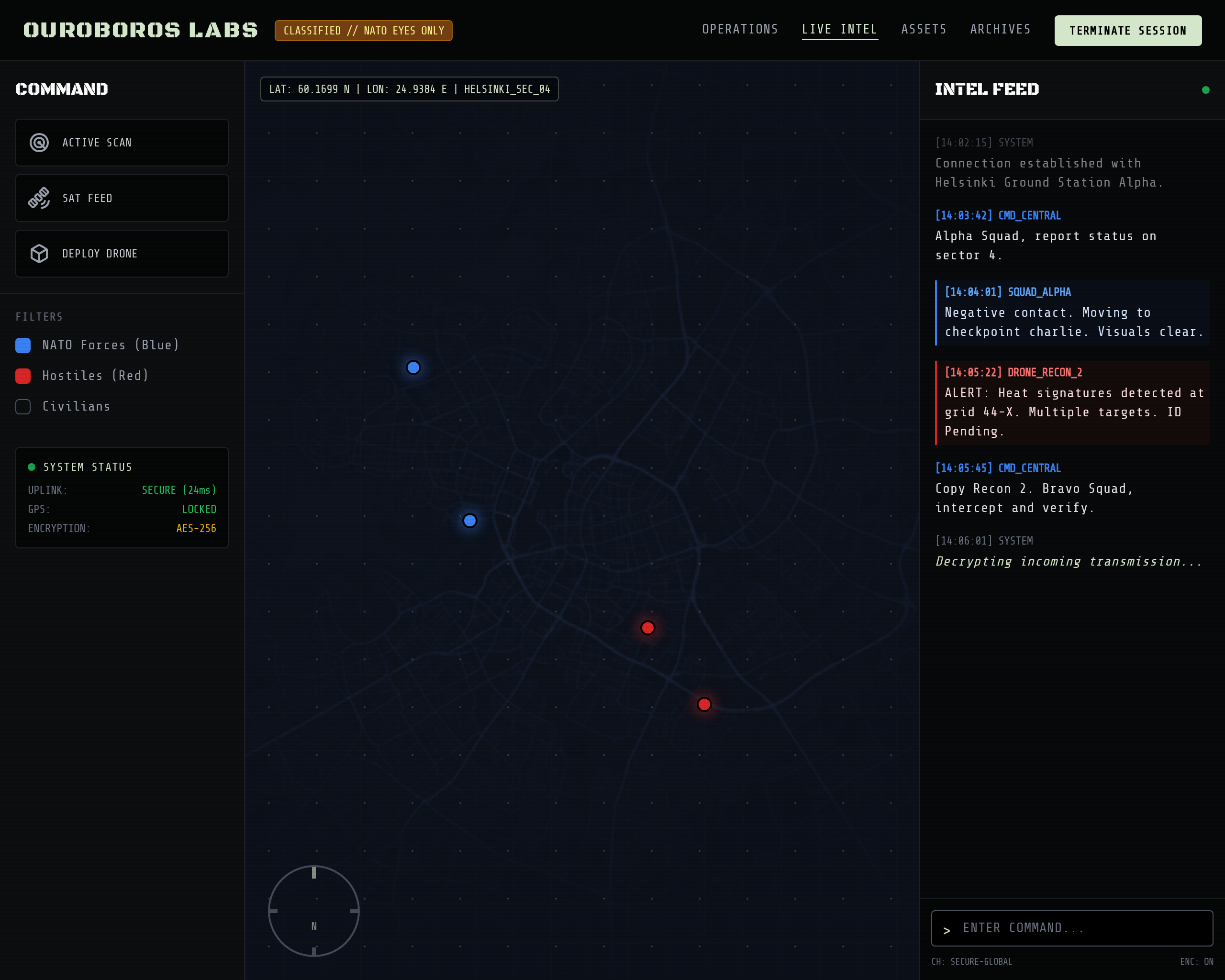Open the Sat Feed satellite icon
Image resolution: width=1225 pixels, height=980 pixels.
[39, 198]
